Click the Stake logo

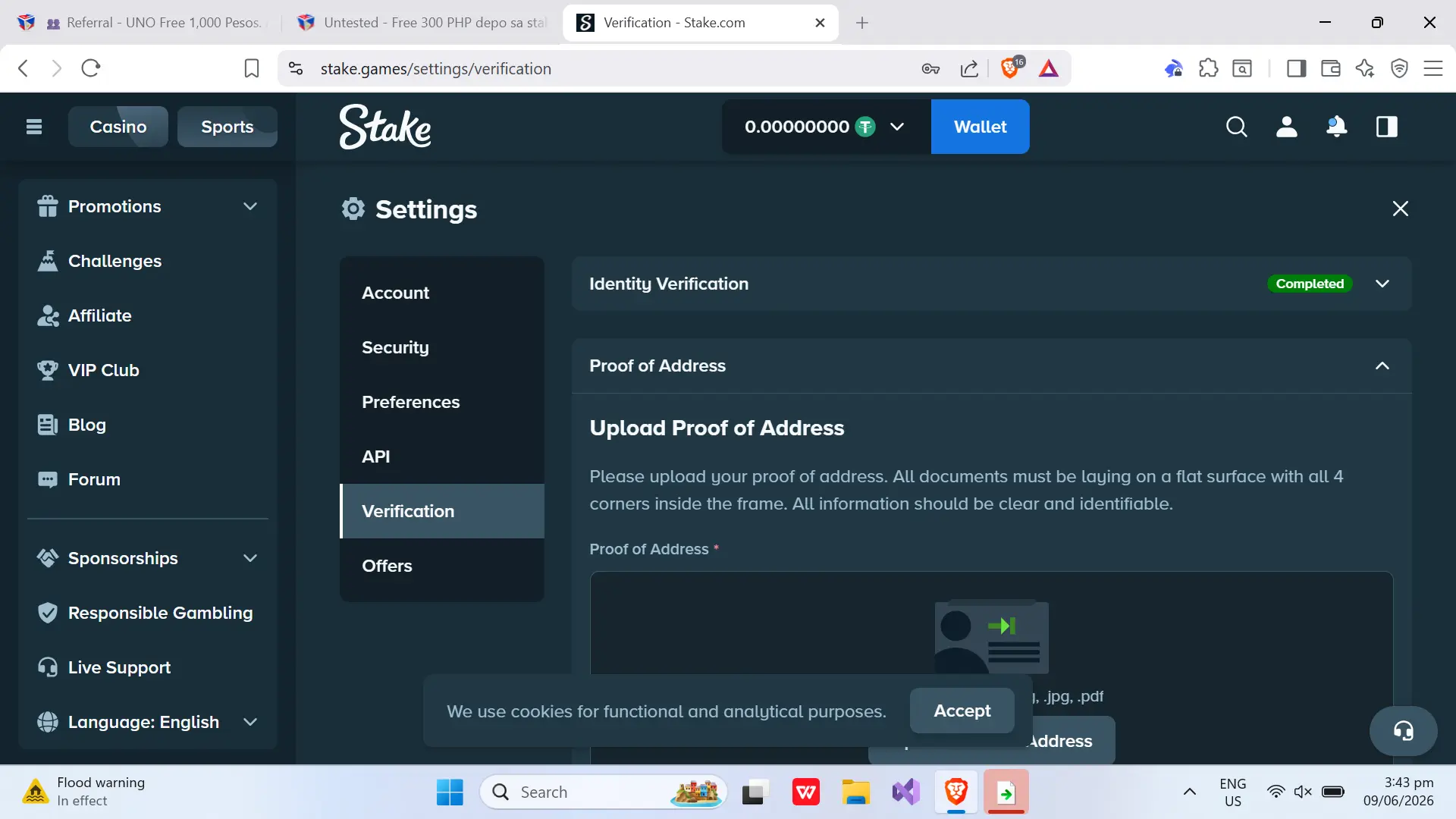385,127
